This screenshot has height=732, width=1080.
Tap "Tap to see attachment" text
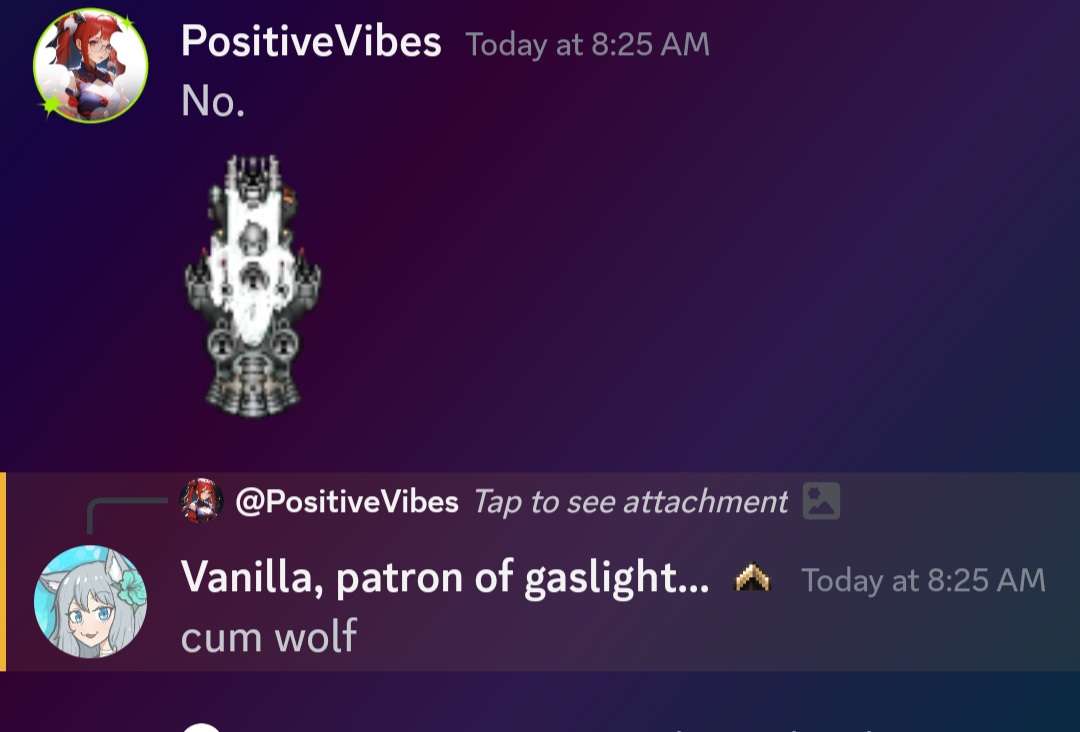coord(630,502)
